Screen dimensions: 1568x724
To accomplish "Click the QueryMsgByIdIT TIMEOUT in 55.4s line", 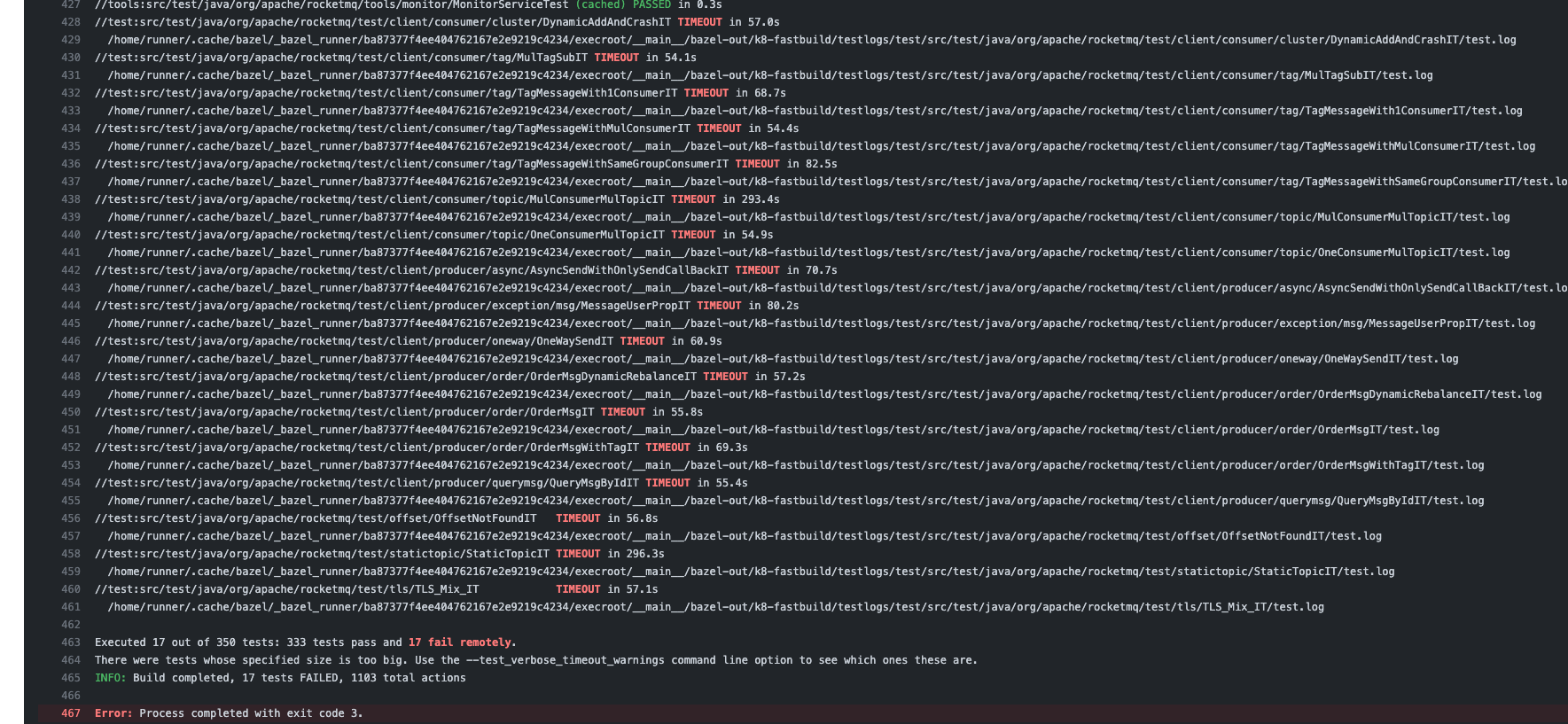I will pyautogui.click(x=421, y=483).
